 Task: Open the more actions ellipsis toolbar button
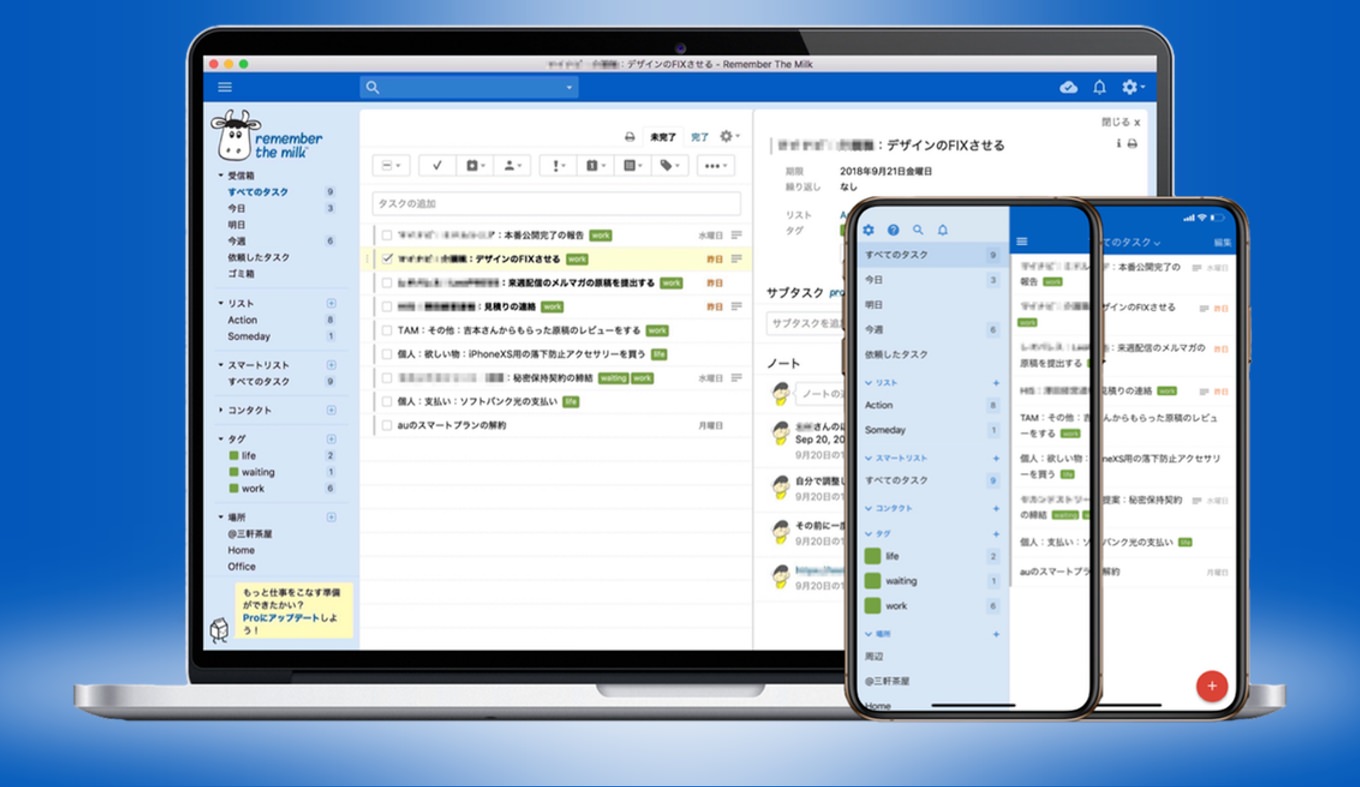(x=715, y=165)
